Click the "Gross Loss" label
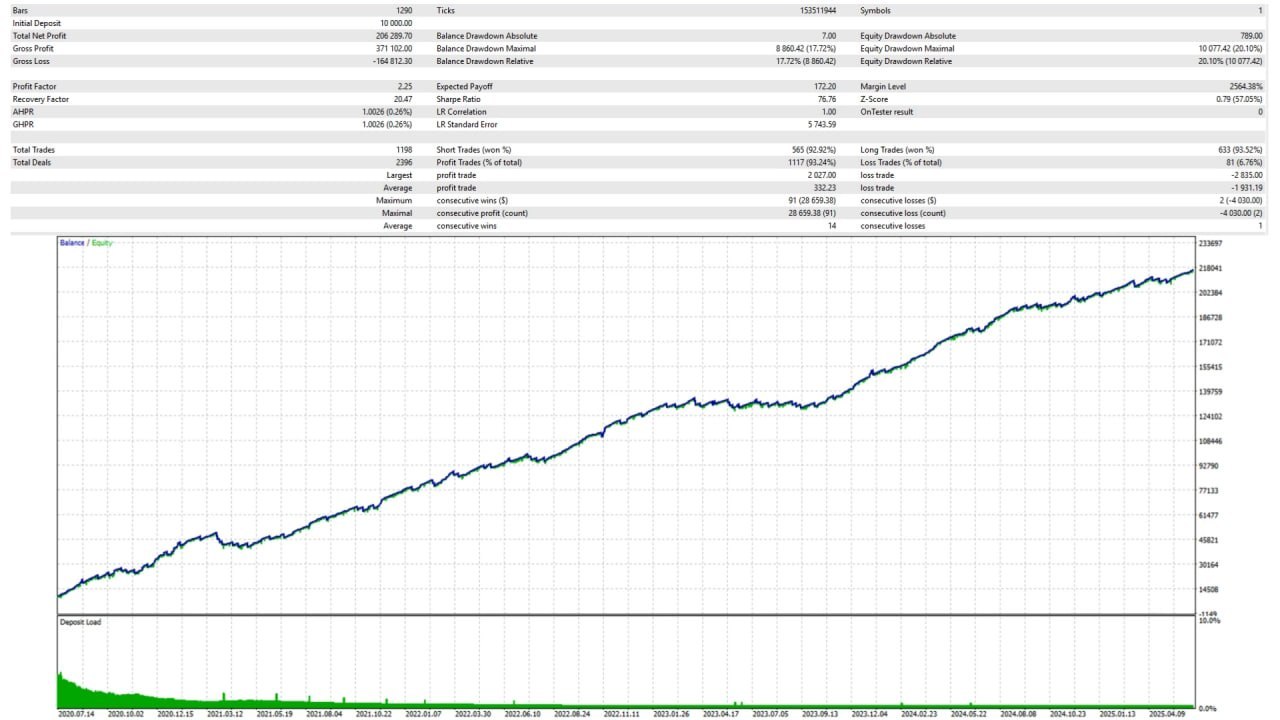This screenshot has height=720, width=1280. pyautogui.click(x=31, y=62)
